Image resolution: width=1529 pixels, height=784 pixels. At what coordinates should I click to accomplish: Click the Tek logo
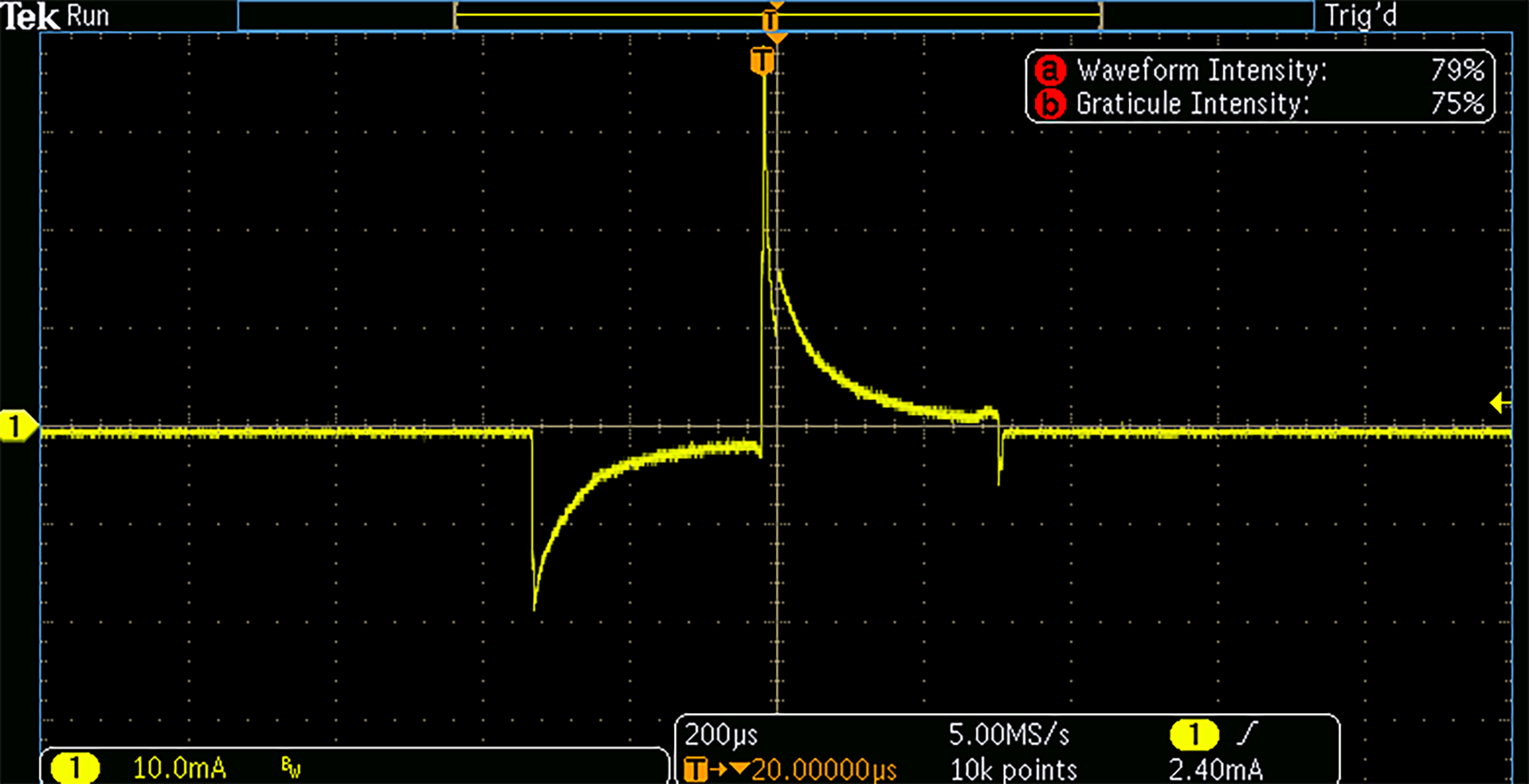coord(30,16)
